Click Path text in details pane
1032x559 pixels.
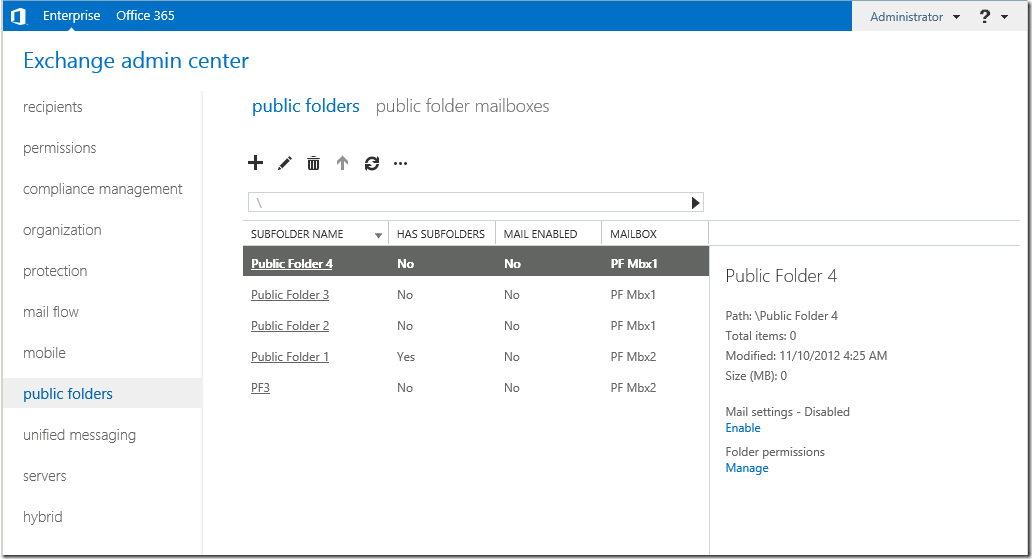tap(781, 315)
